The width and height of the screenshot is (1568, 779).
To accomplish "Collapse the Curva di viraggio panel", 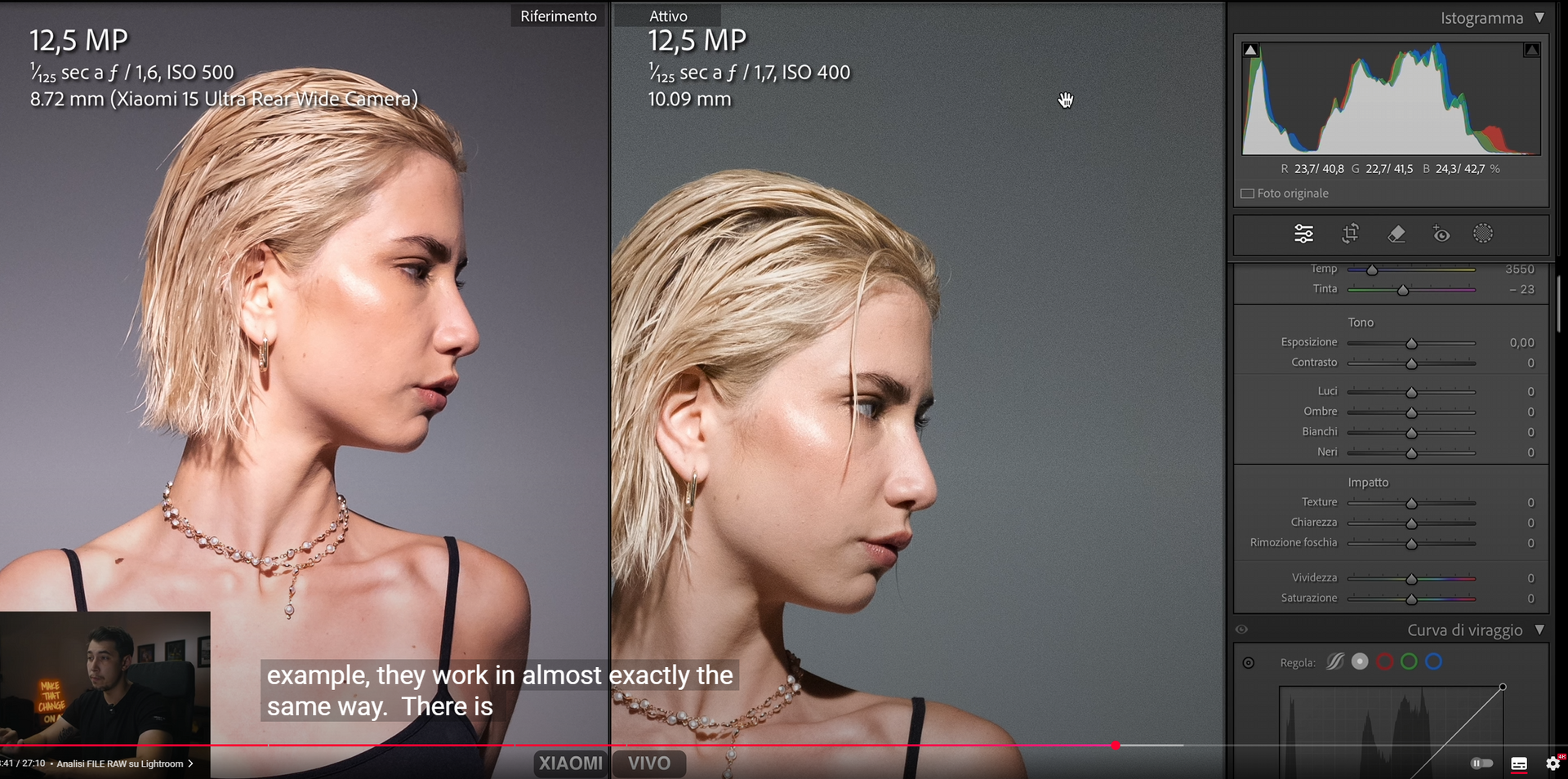I will pyautogui.click(x=1539, y=630).
